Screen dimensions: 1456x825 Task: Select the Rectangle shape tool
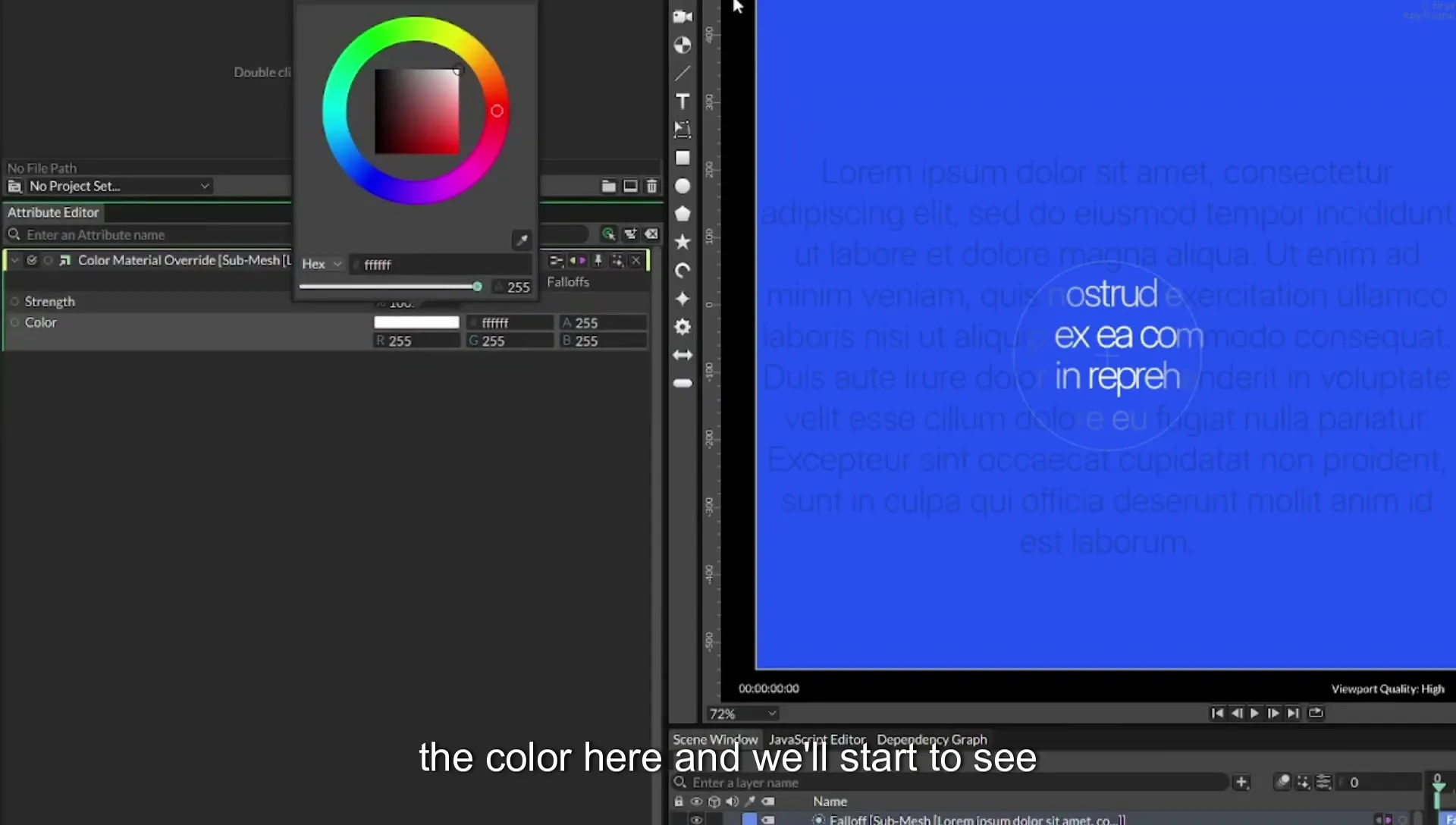pyautogui.click(x=682, y=158)
